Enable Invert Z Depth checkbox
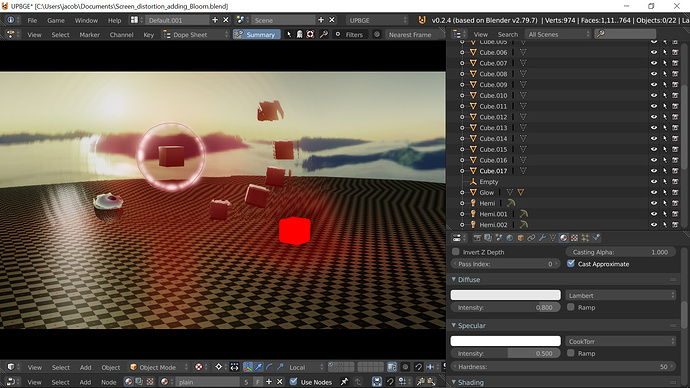Image resolution: width=690 pixels, height=388 pixels. pos(456,252)
